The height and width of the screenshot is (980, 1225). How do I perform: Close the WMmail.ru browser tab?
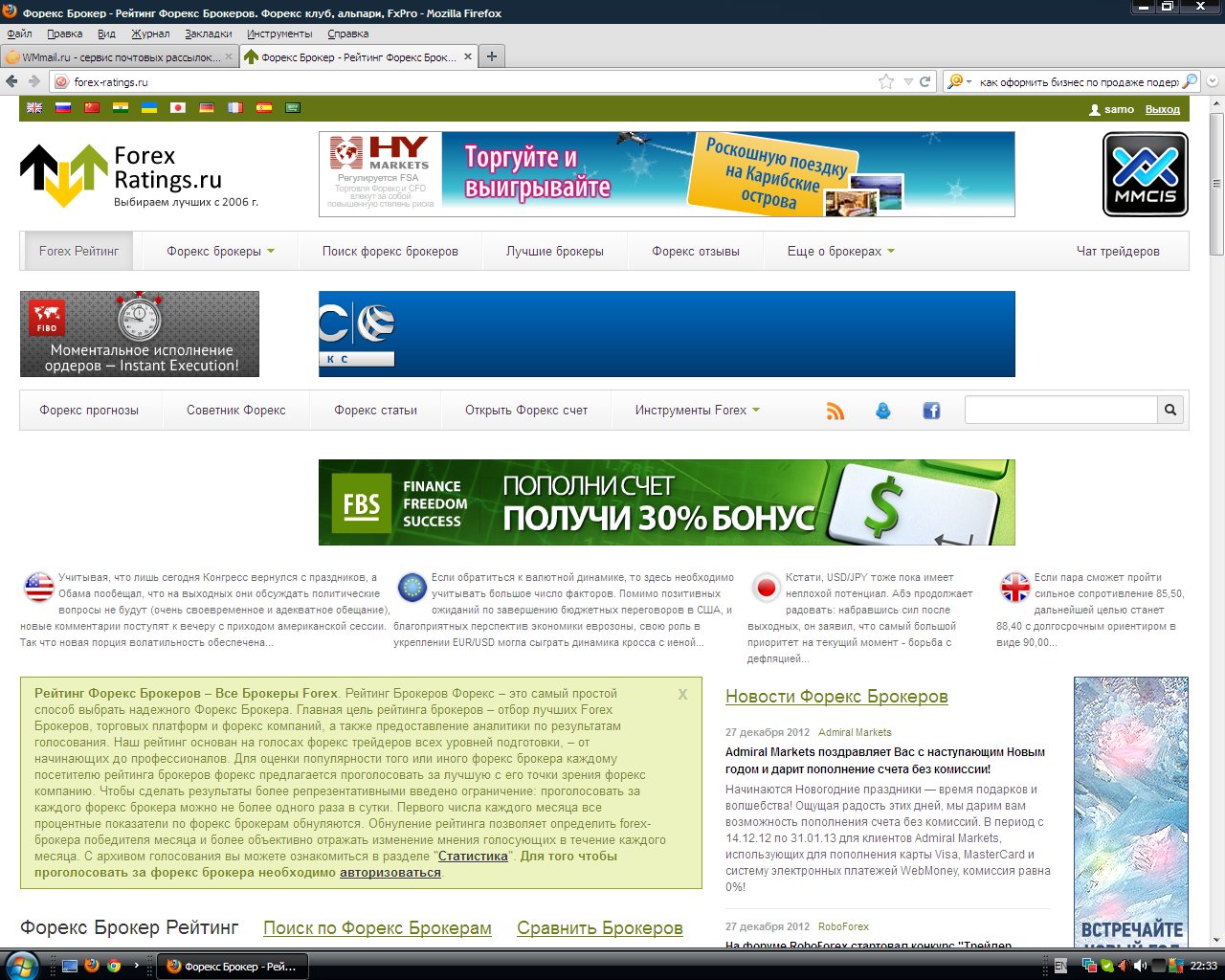[229, 56]
